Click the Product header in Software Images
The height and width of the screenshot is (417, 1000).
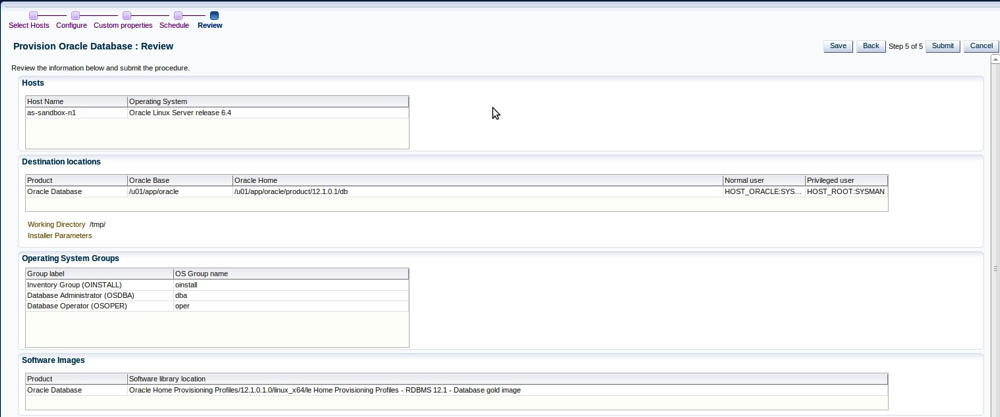pyautogui.click(x=77, y=379)
